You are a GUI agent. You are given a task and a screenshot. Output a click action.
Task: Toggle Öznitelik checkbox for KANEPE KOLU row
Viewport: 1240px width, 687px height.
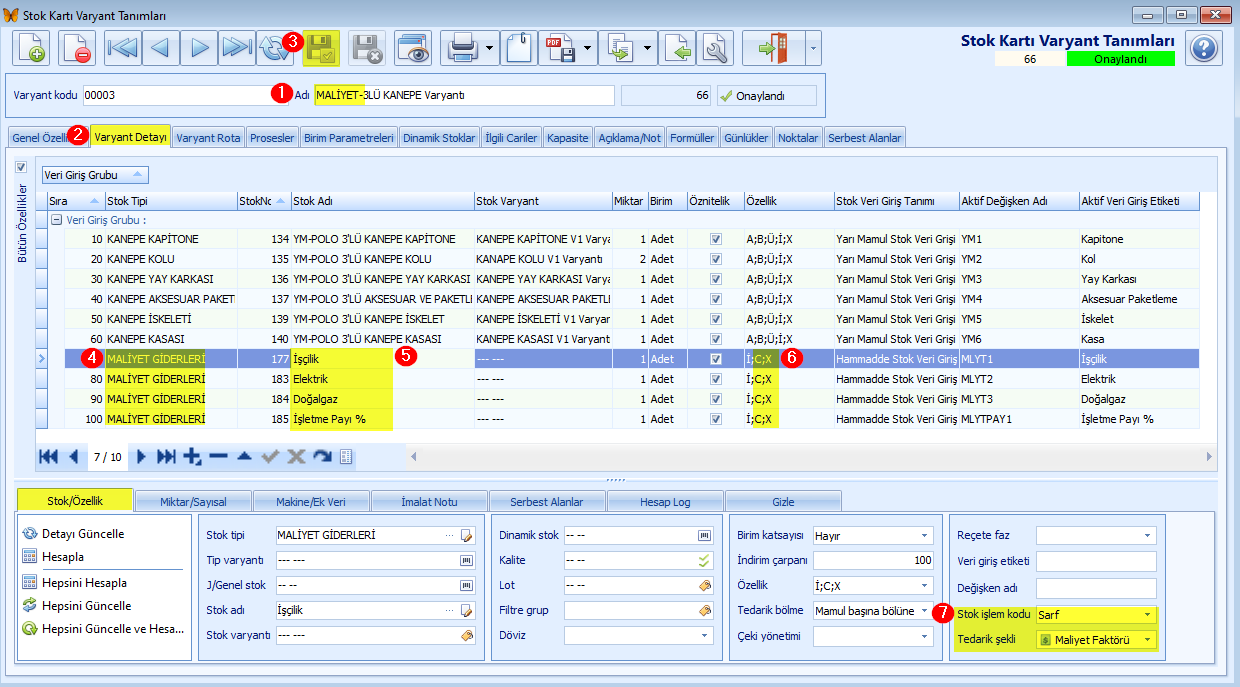715,259
